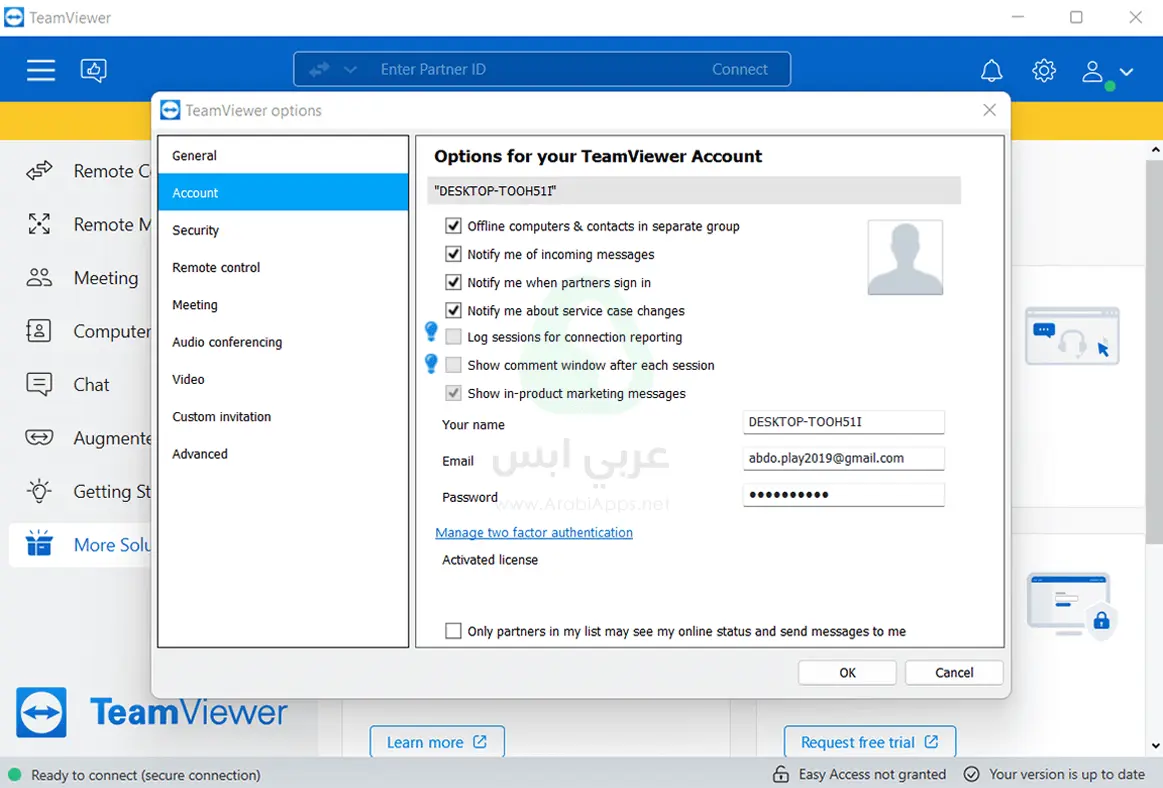This screenshot has width=1163, height=788.
Task: Enable Log sessions for connection reporting
Action: click(x=454, y=337)
